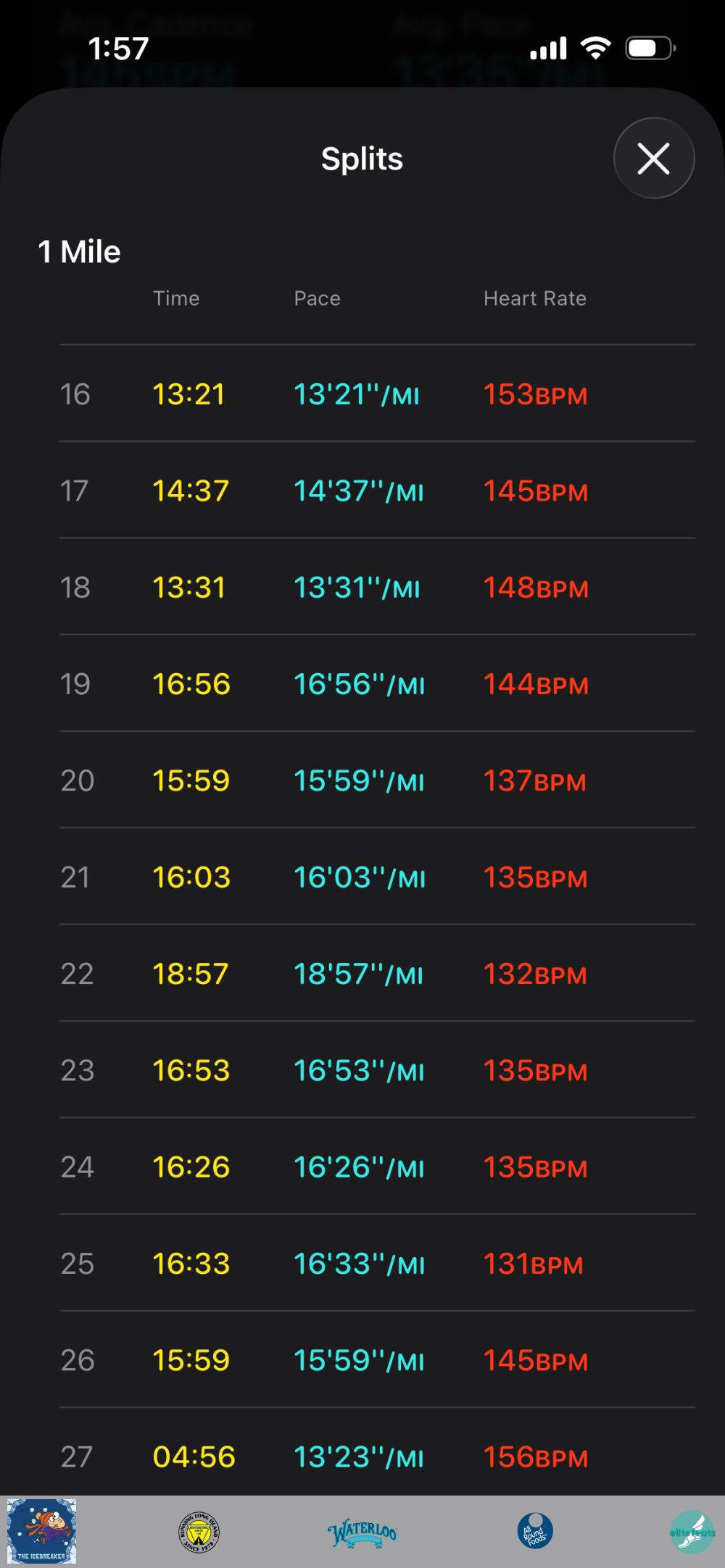Tap the Splits title heading
This screenshot has width=725, height=1568.
tap(362, 159)
